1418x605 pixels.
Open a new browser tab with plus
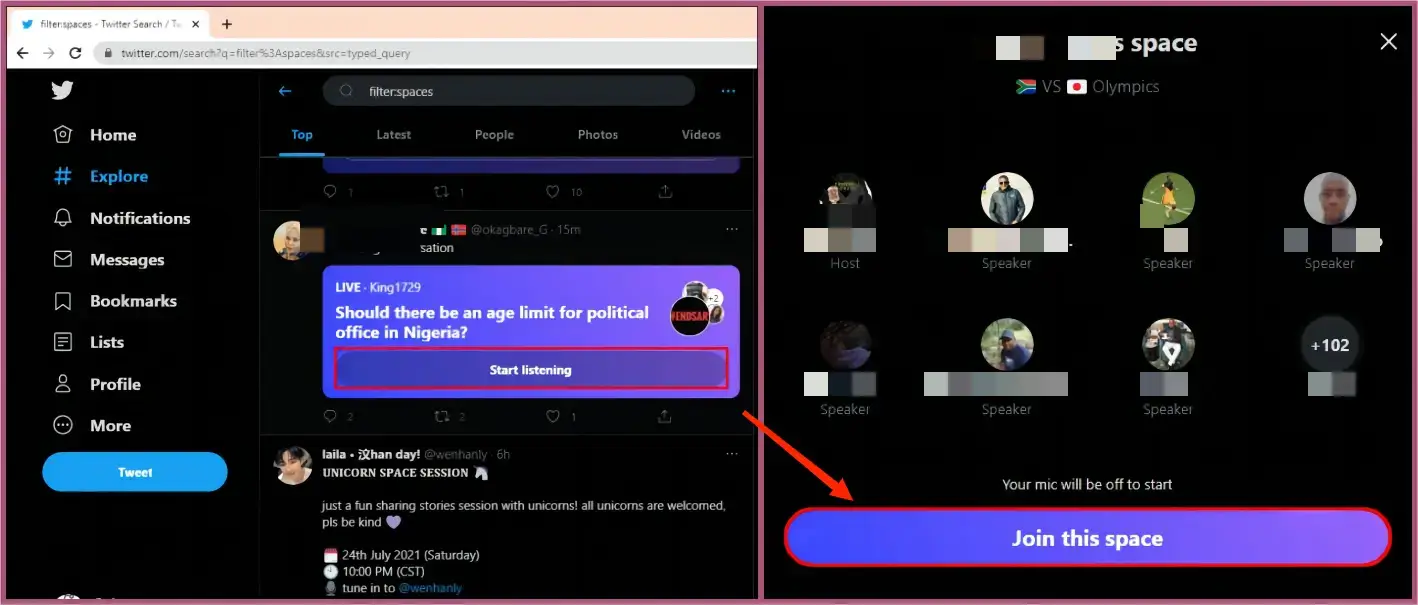click(x=227, y=24)
